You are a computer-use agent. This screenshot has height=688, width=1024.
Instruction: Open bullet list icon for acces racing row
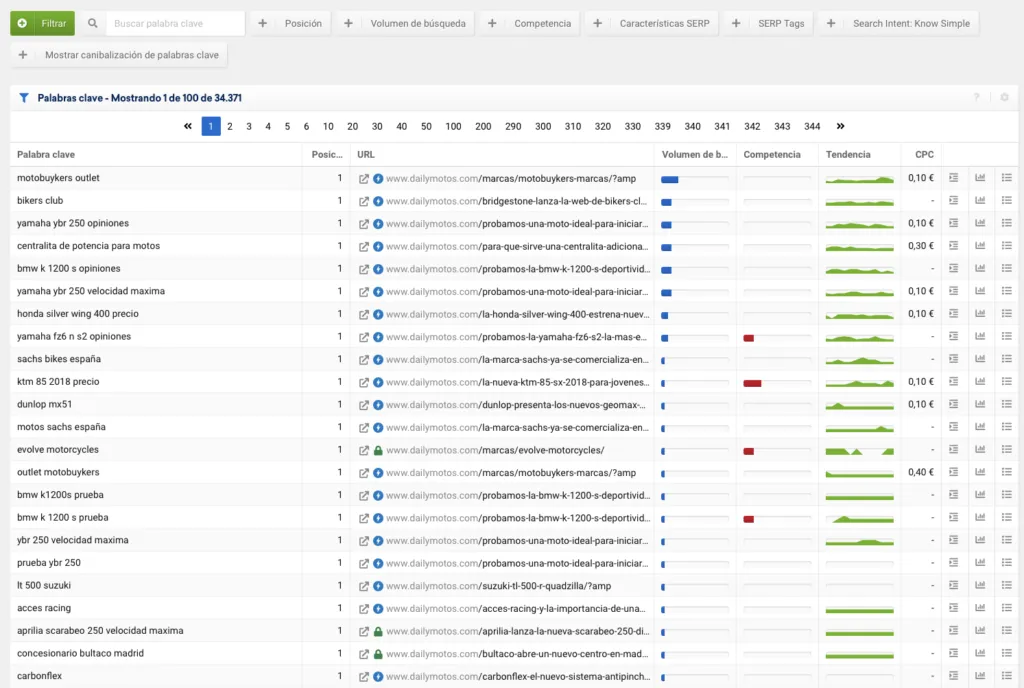coord(1006,608)
